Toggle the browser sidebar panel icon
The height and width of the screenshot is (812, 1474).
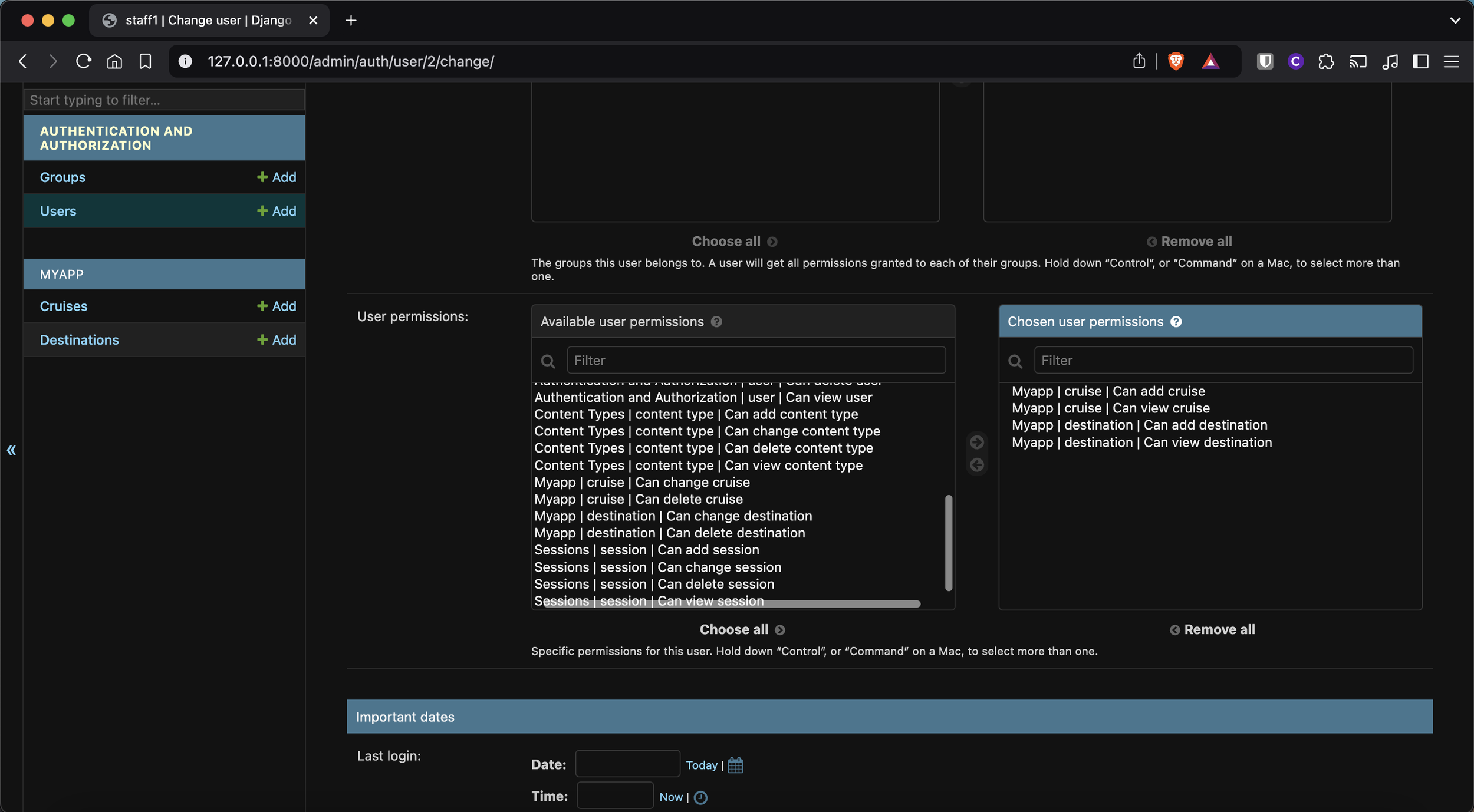tap(1420, 61)
